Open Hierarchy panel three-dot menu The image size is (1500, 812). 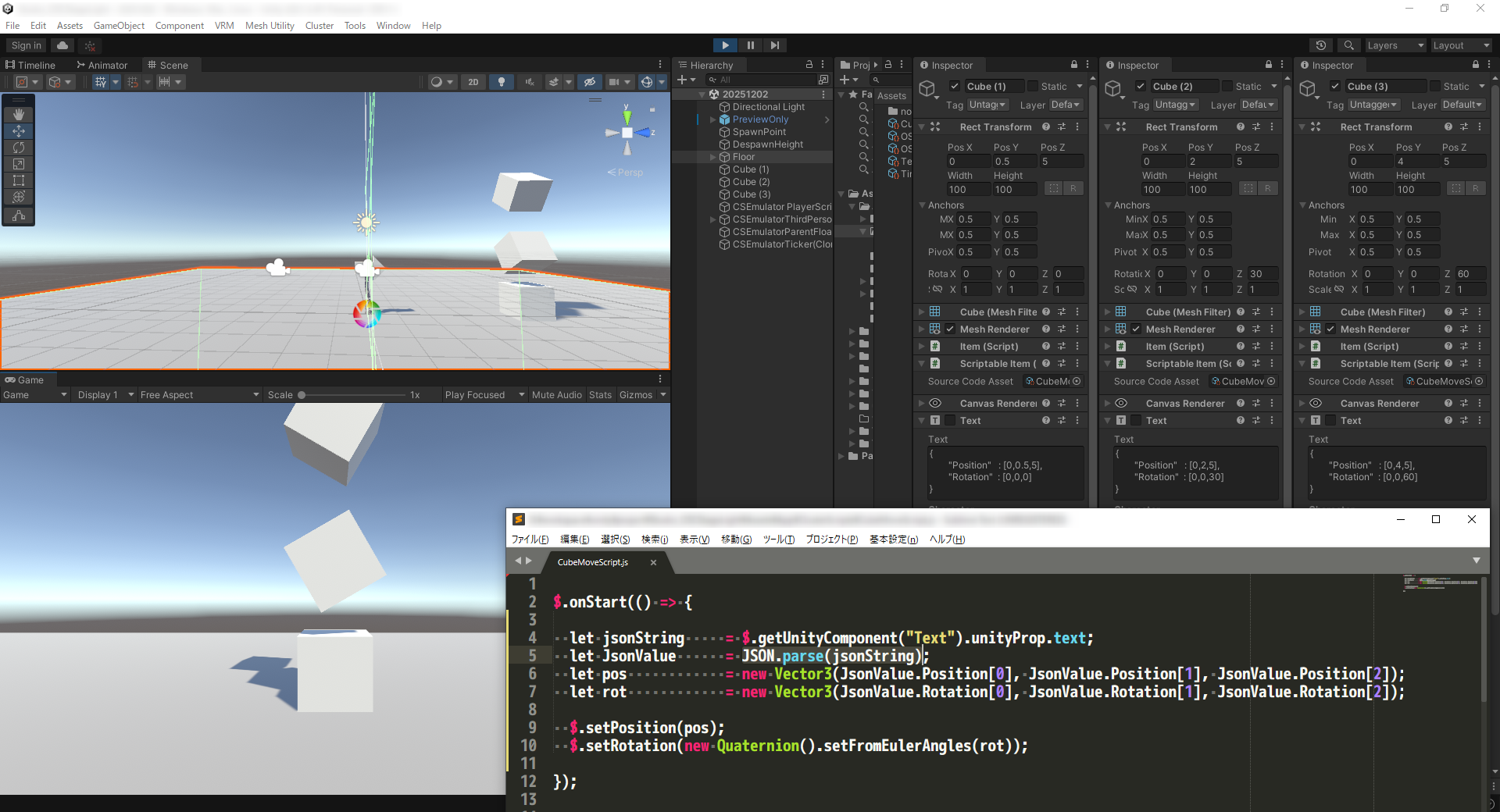click(x=823, y=65)
